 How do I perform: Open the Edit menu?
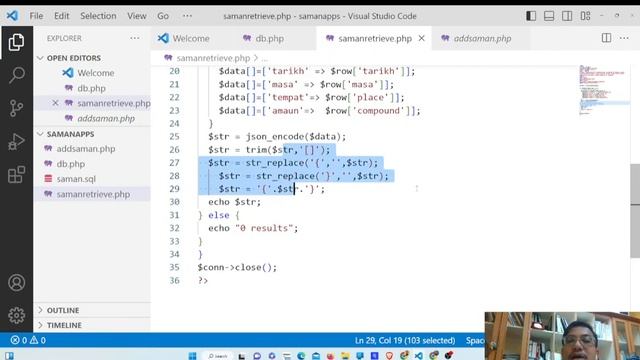[x=62, y=16]
